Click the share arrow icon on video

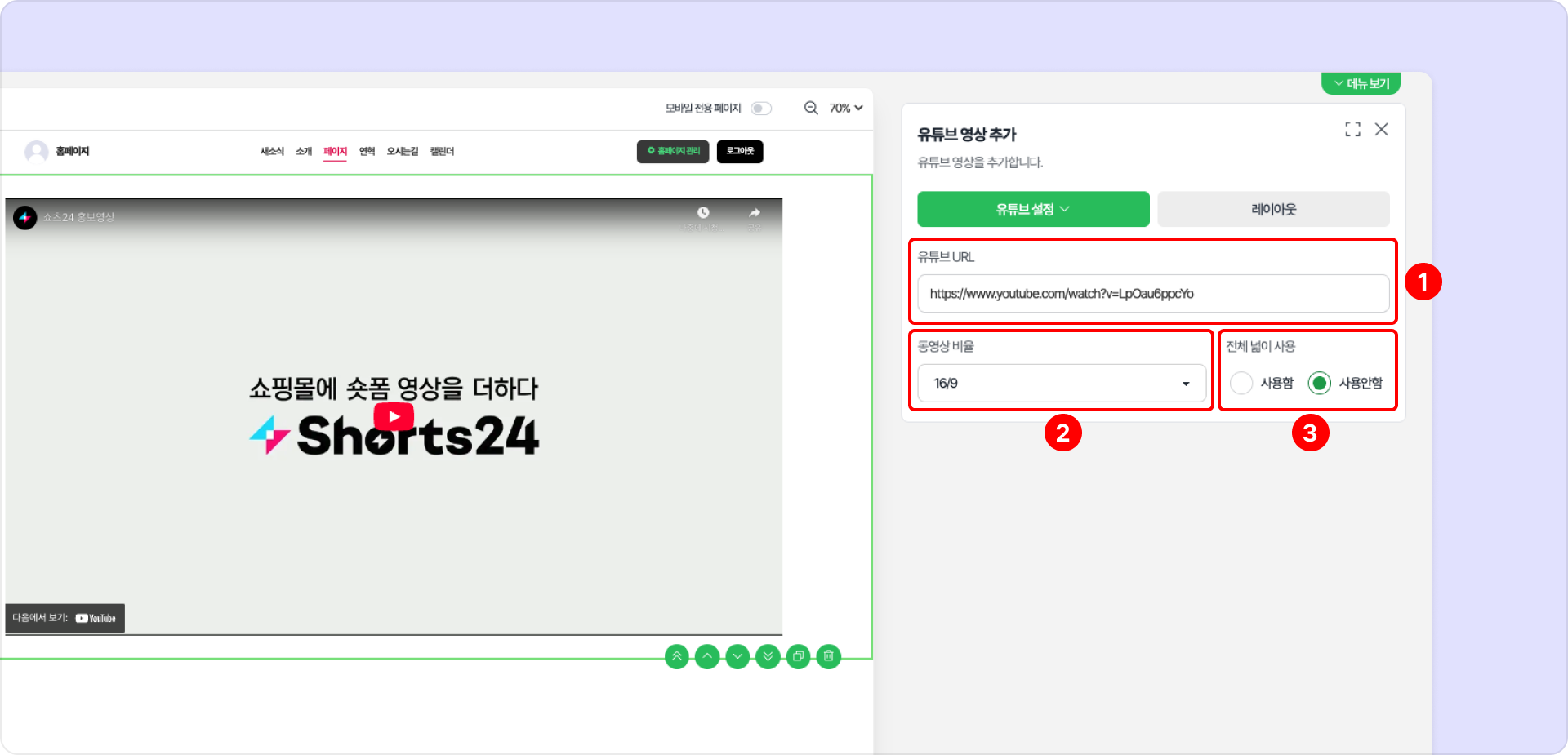click(x=755, y=213)
